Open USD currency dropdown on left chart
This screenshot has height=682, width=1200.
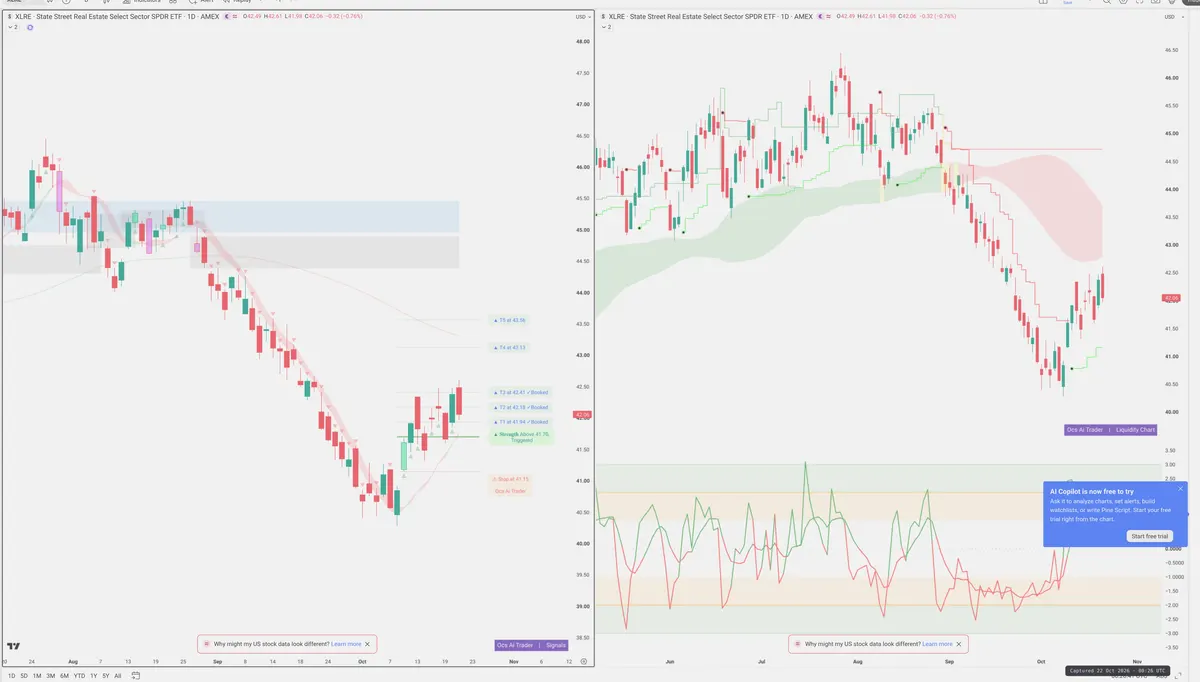(581, 17)
